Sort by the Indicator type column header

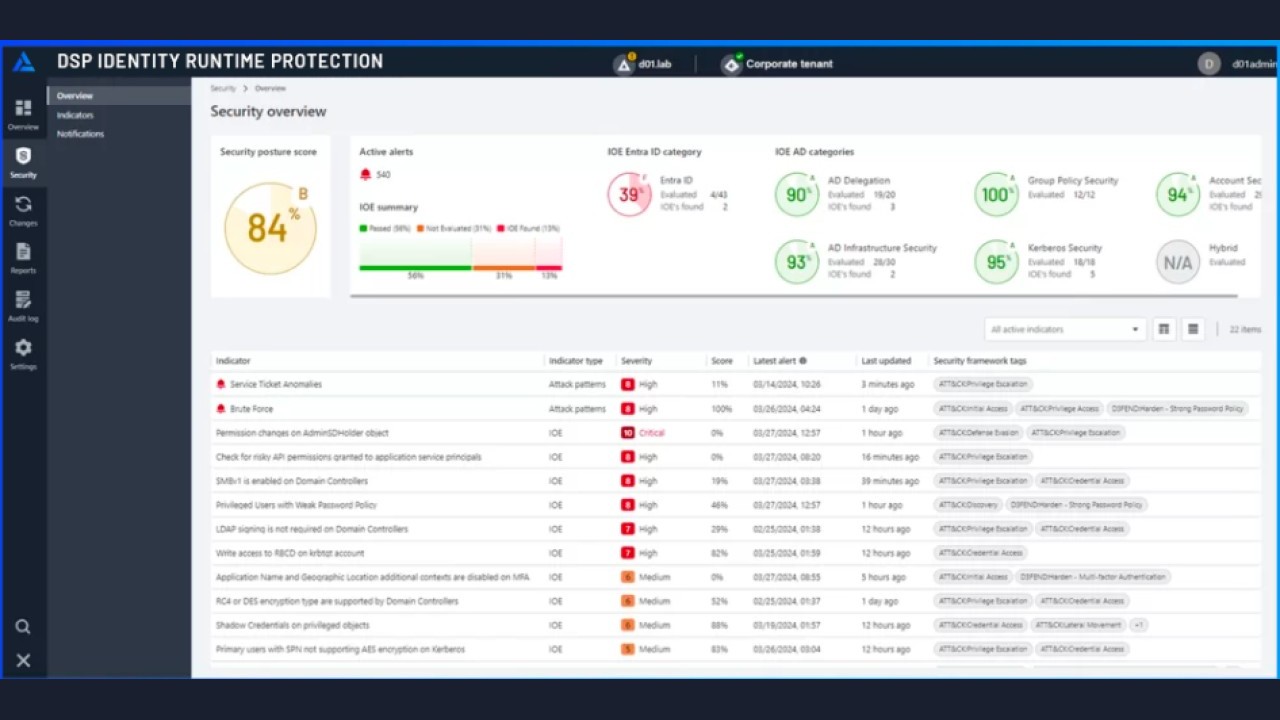point(576,361)
